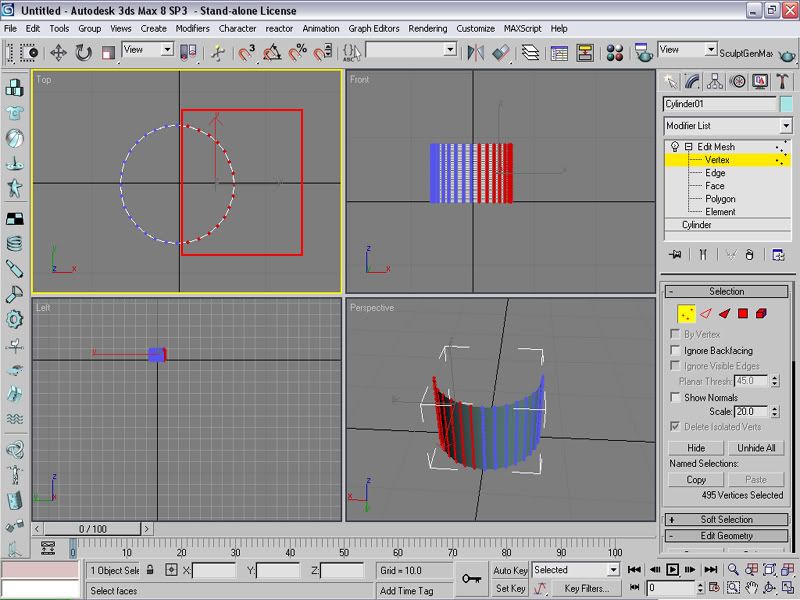The image size is (800, 600).
Task: Switch to the Utilities hammer tab
Action: [x=784, y=81]
